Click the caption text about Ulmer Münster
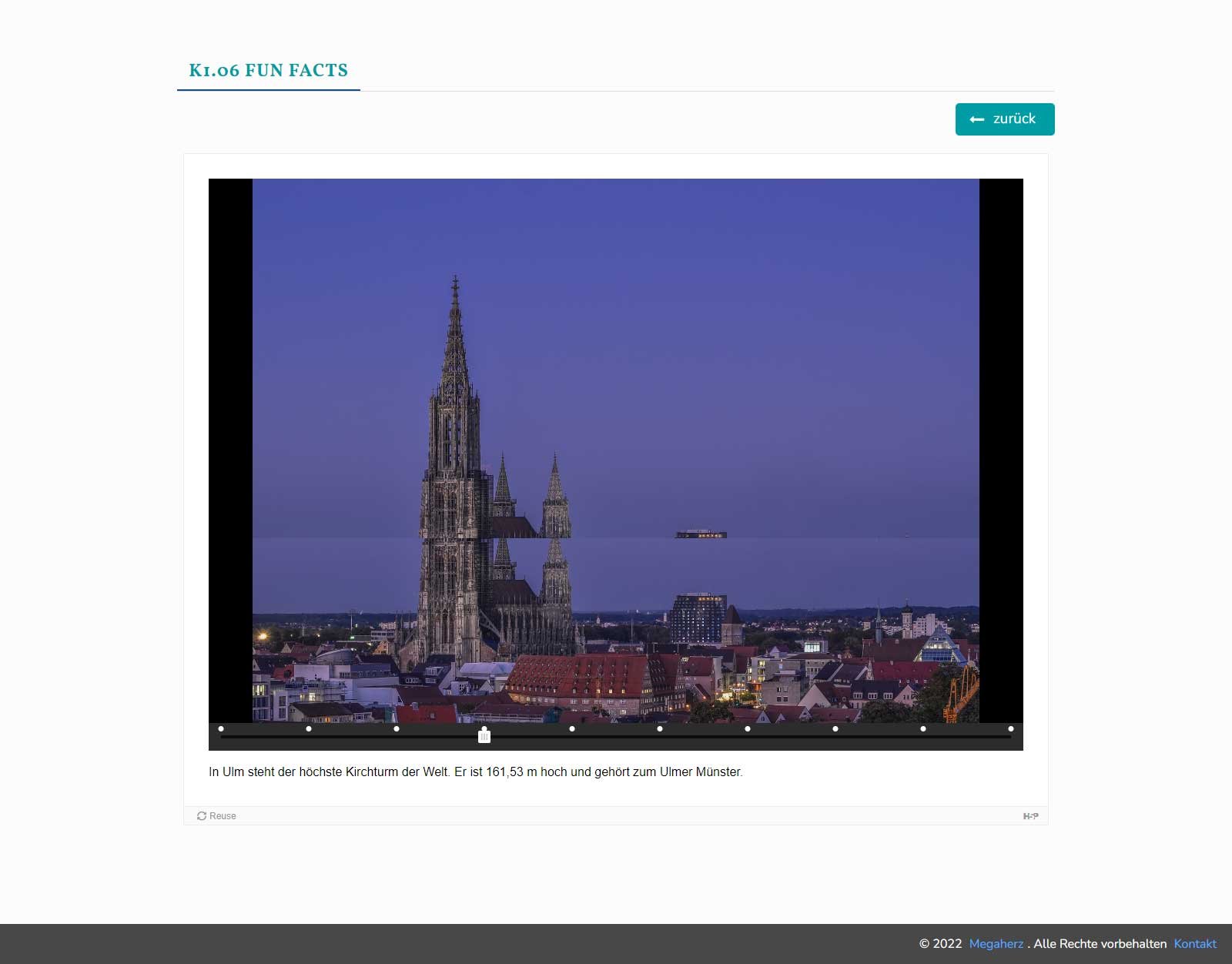1232x964 pixels. pos(476,772)
